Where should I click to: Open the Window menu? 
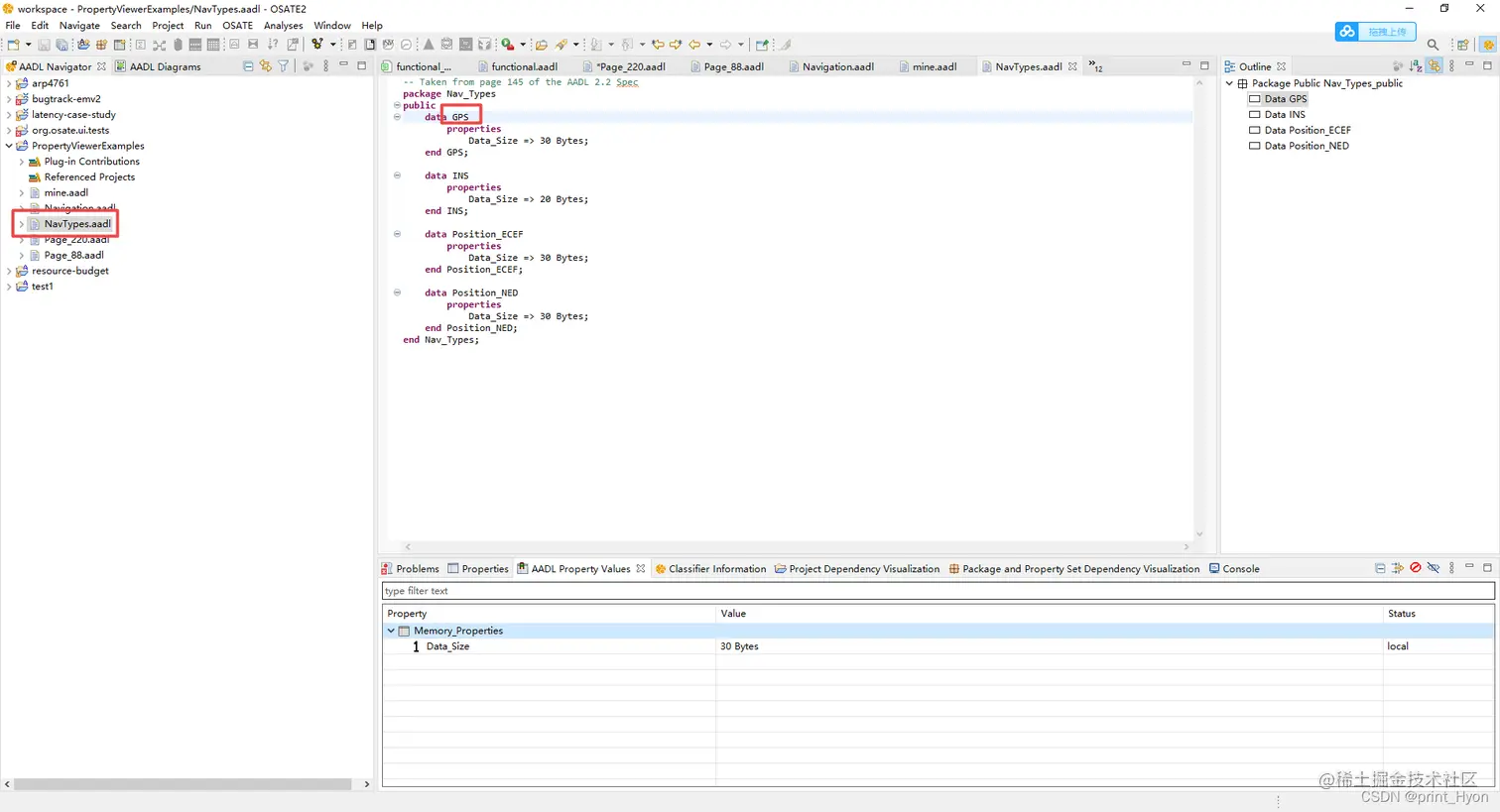tap(332, 26)
